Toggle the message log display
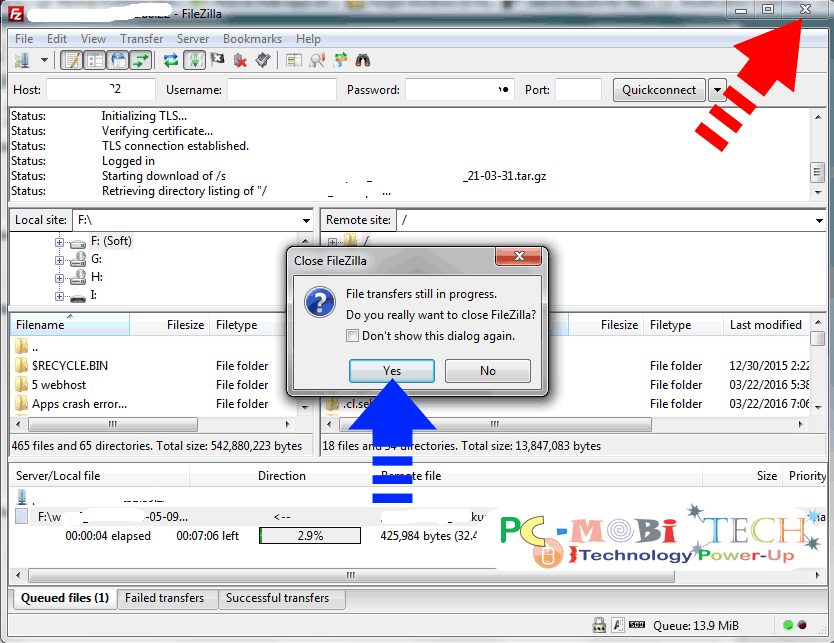Viewport: 834px width, 643px height. click(70, 60)
